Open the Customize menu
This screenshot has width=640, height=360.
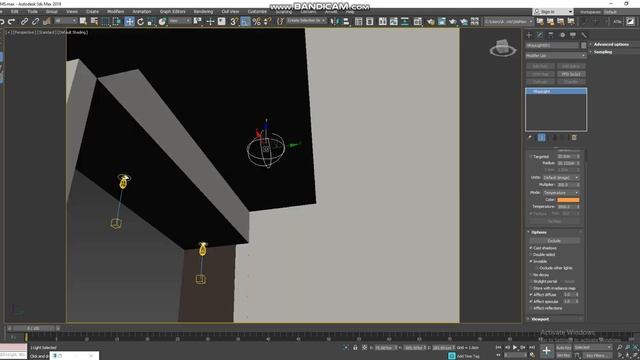[x=257, y=11]
